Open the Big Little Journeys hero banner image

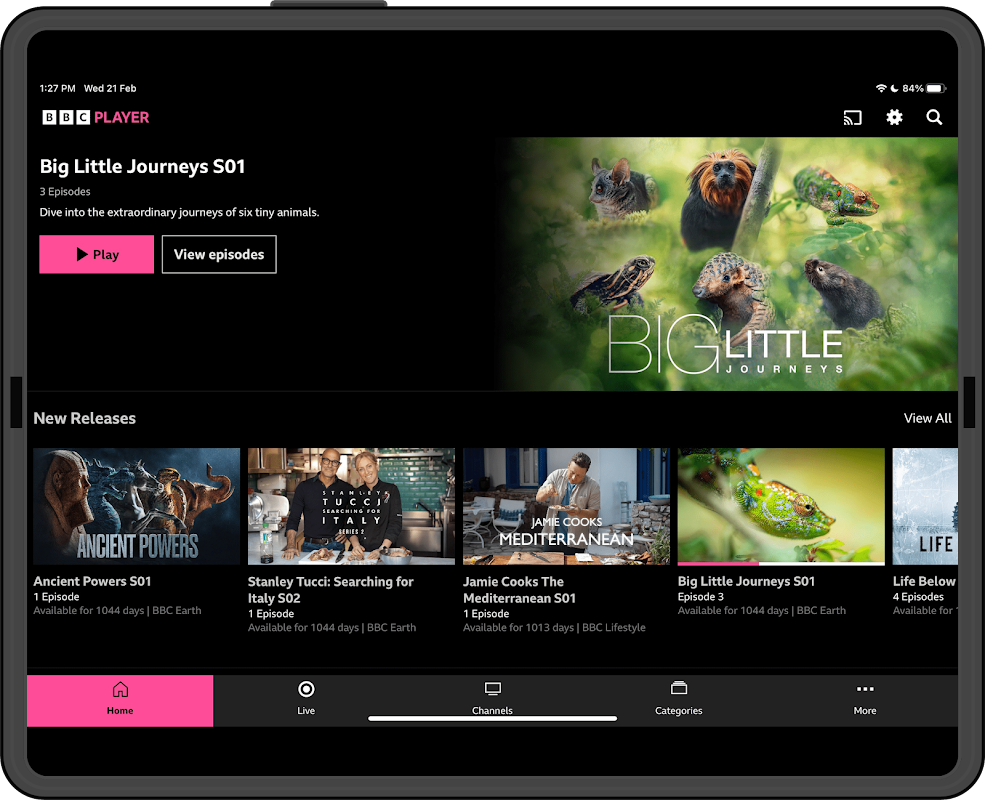coord(729,264)
